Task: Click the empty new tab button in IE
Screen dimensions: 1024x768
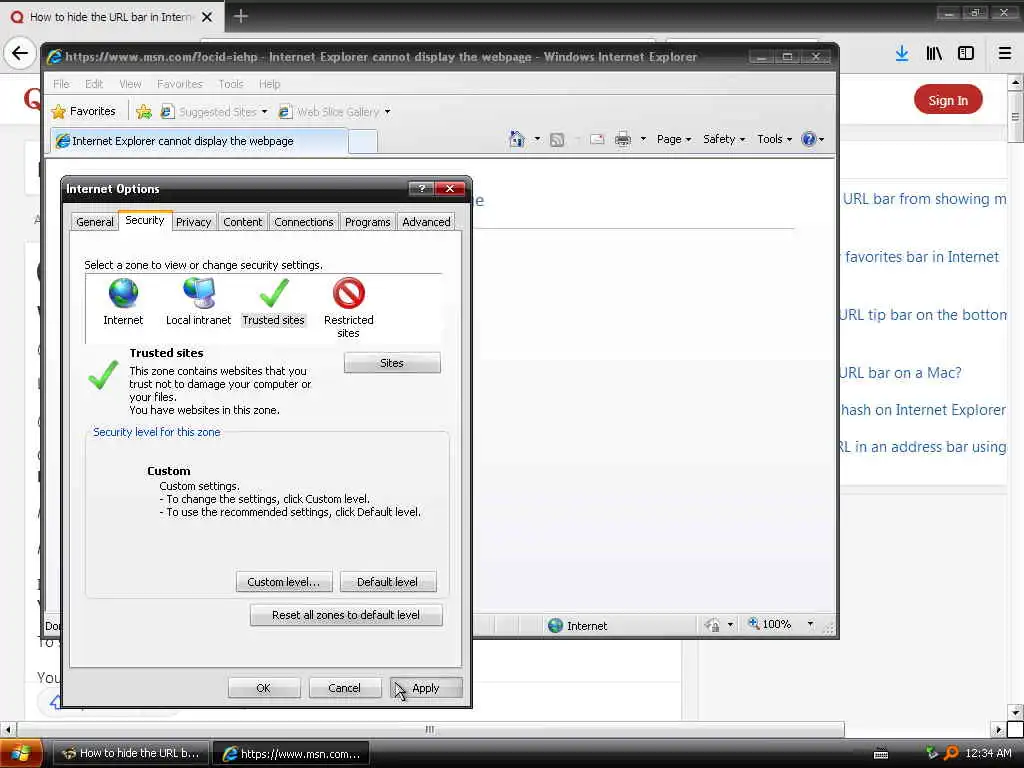Action: click(362, 141)
